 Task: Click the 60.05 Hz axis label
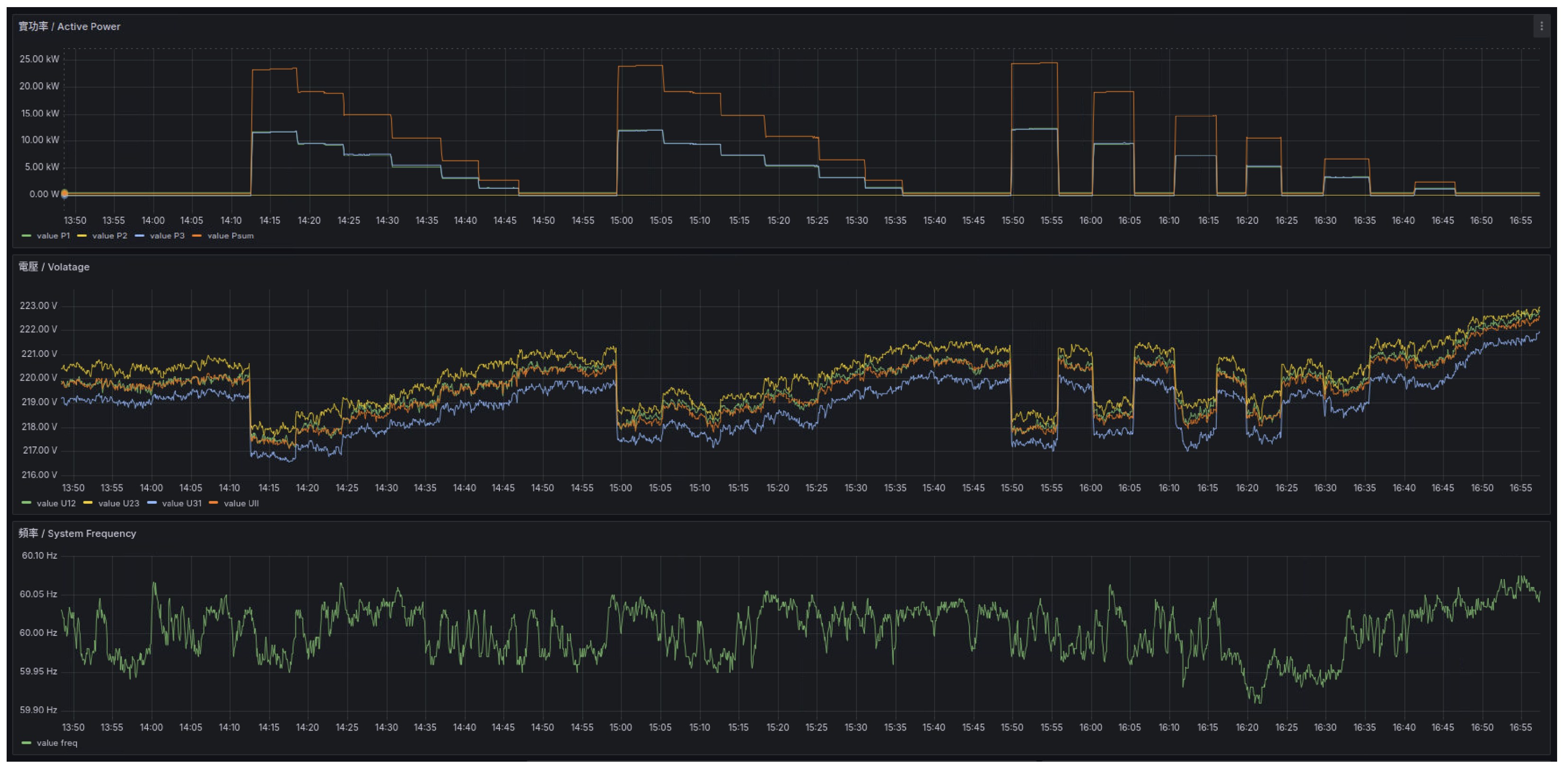(38, 594)
